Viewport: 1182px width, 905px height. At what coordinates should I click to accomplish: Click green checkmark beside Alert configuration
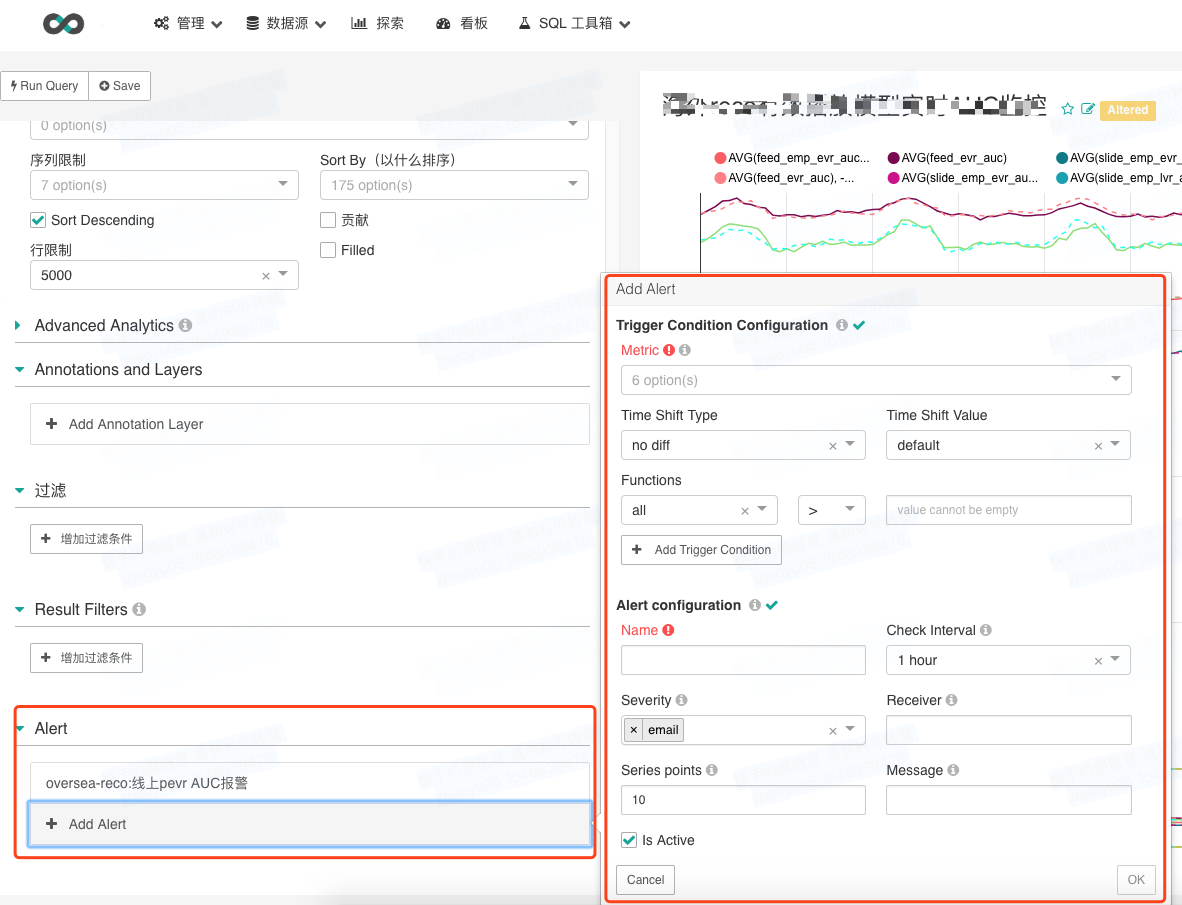click(x=772, y=605)
